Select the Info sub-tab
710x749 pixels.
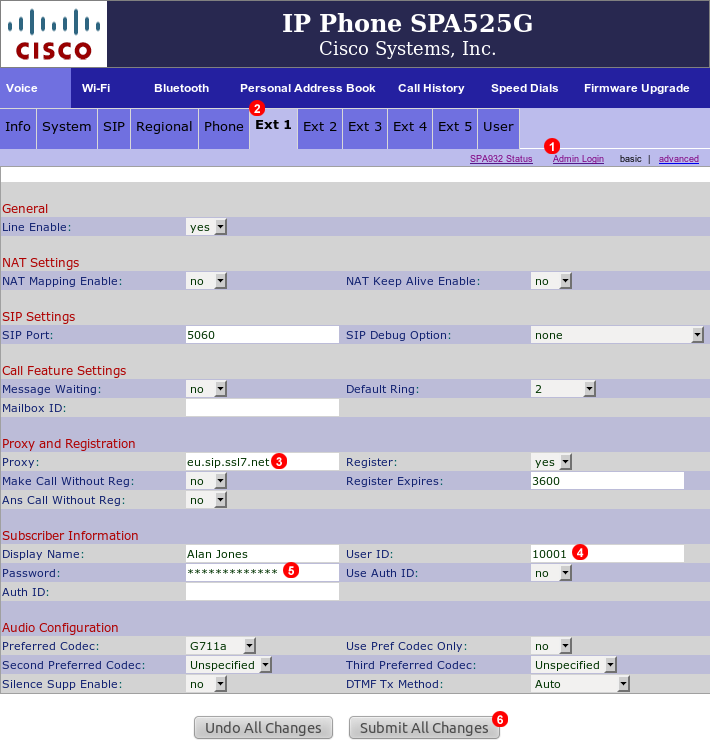pyautogui.click(x=18, y=128)
